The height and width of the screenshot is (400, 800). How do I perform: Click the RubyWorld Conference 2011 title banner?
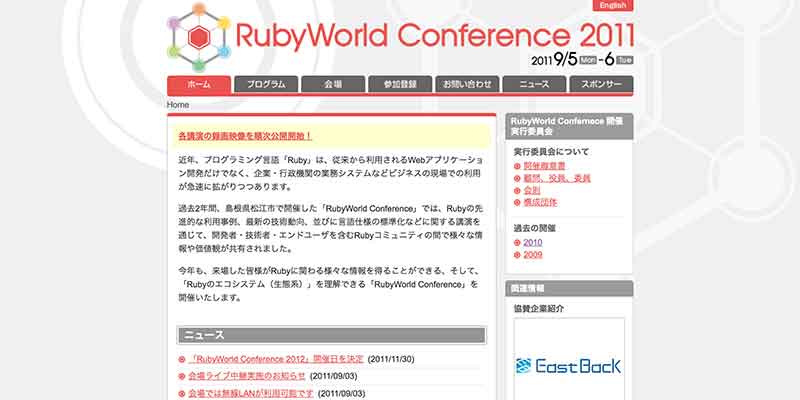pyautogui.click(x=435, y=37)
